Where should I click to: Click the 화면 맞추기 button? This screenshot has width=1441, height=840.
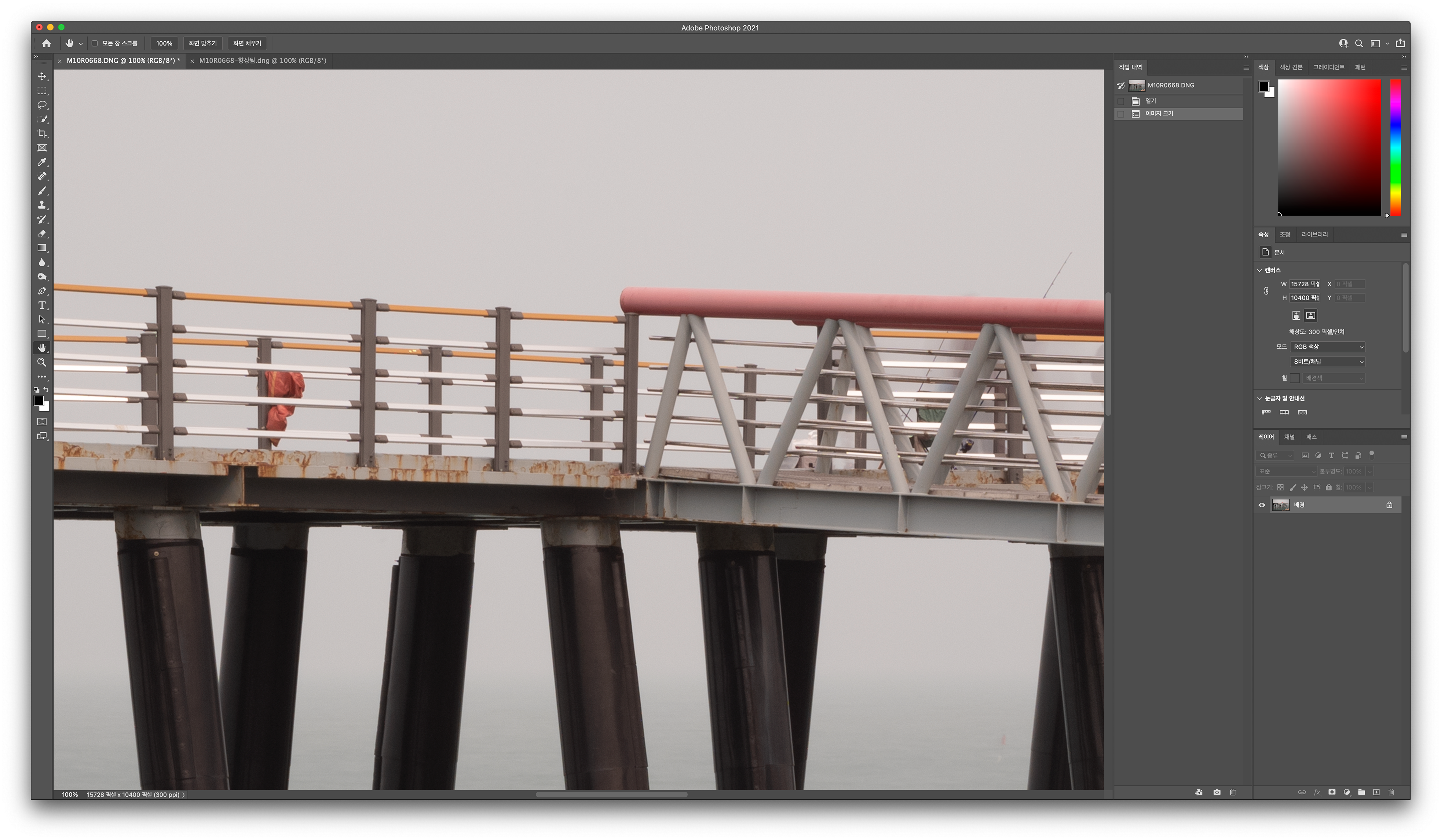pos(202,44)
